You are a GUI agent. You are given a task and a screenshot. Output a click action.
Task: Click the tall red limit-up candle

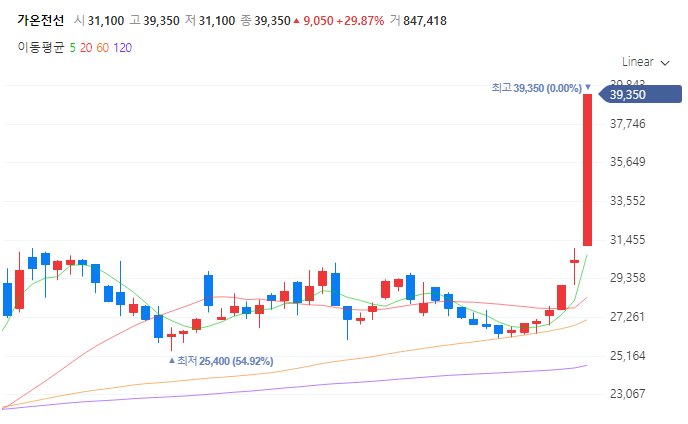[x=587, y=170]
